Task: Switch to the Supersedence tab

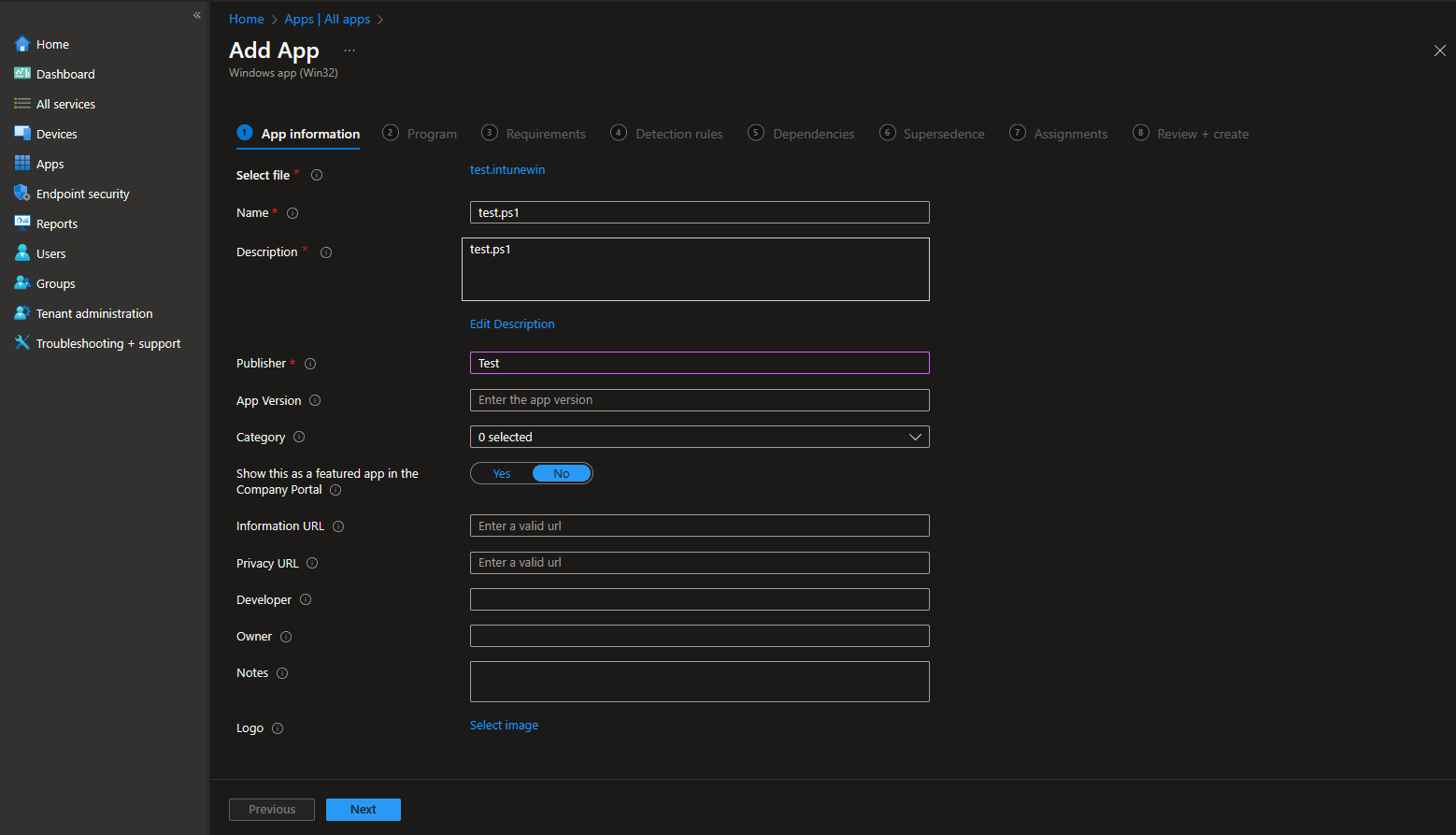Action: click(932, 134)
